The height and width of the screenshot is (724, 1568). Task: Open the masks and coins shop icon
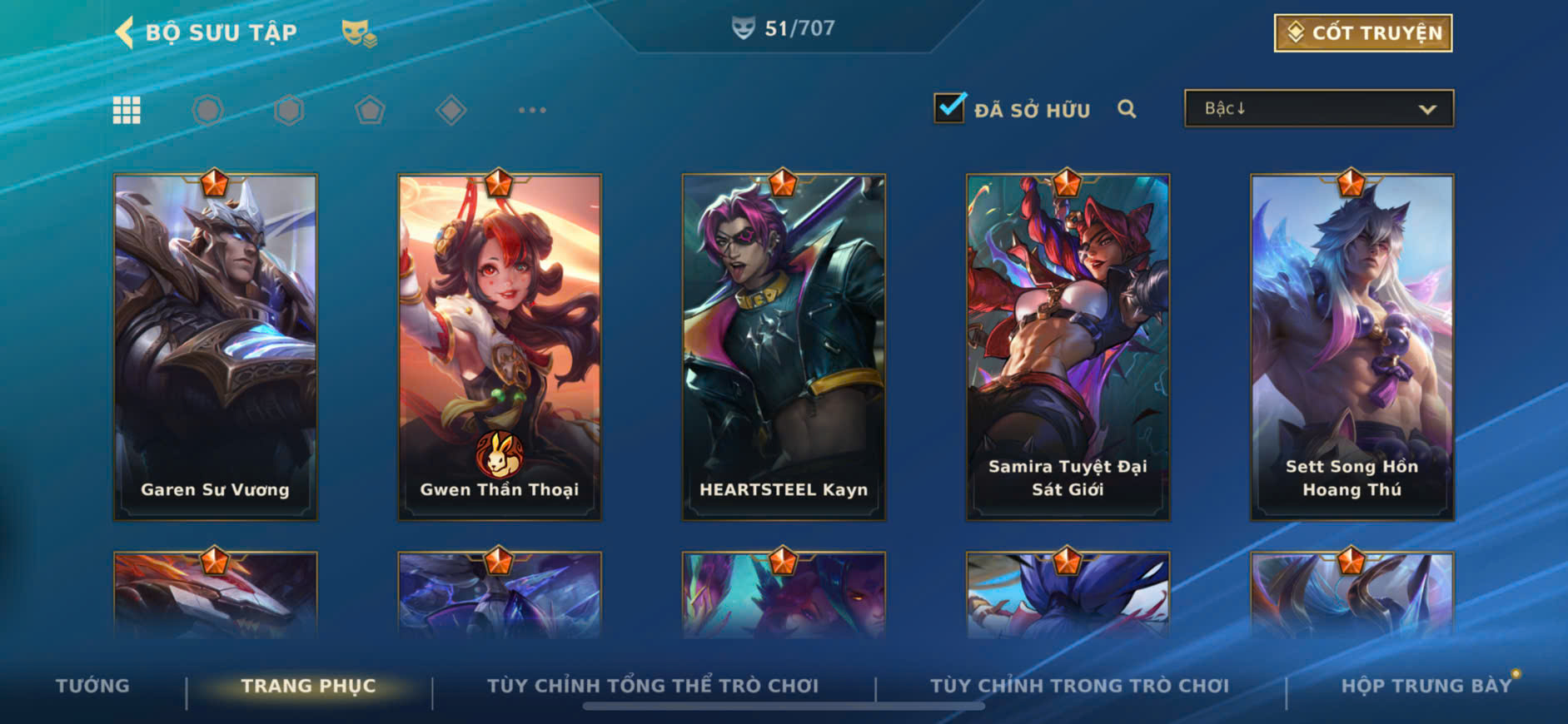click(x=359, y=33)
